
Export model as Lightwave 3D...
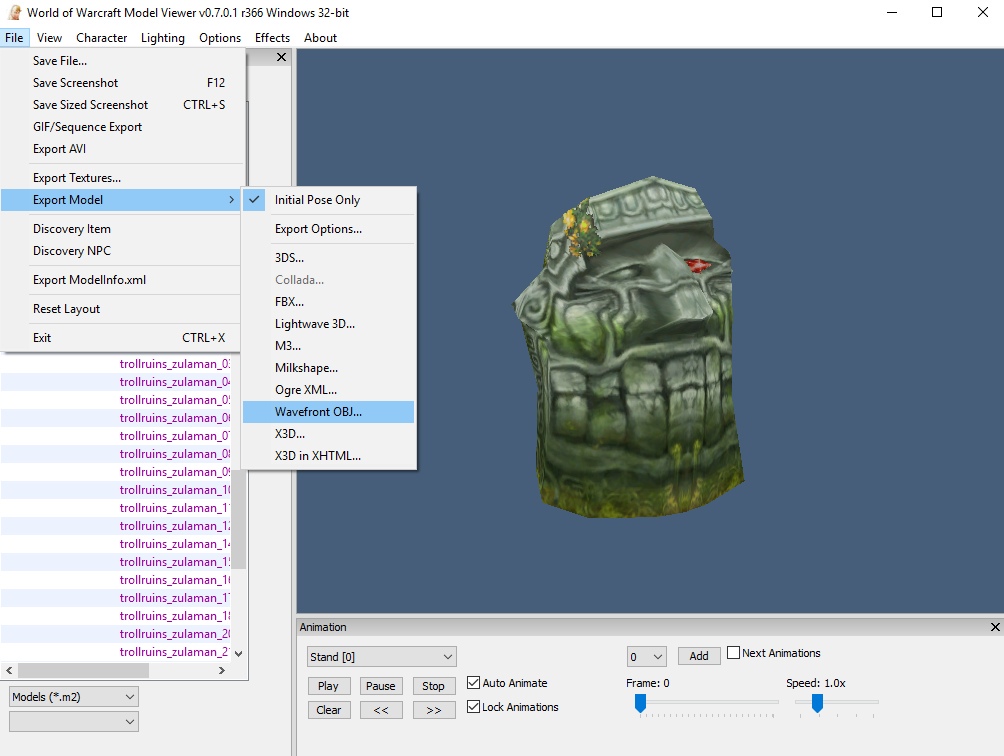[x=329, y=323]
